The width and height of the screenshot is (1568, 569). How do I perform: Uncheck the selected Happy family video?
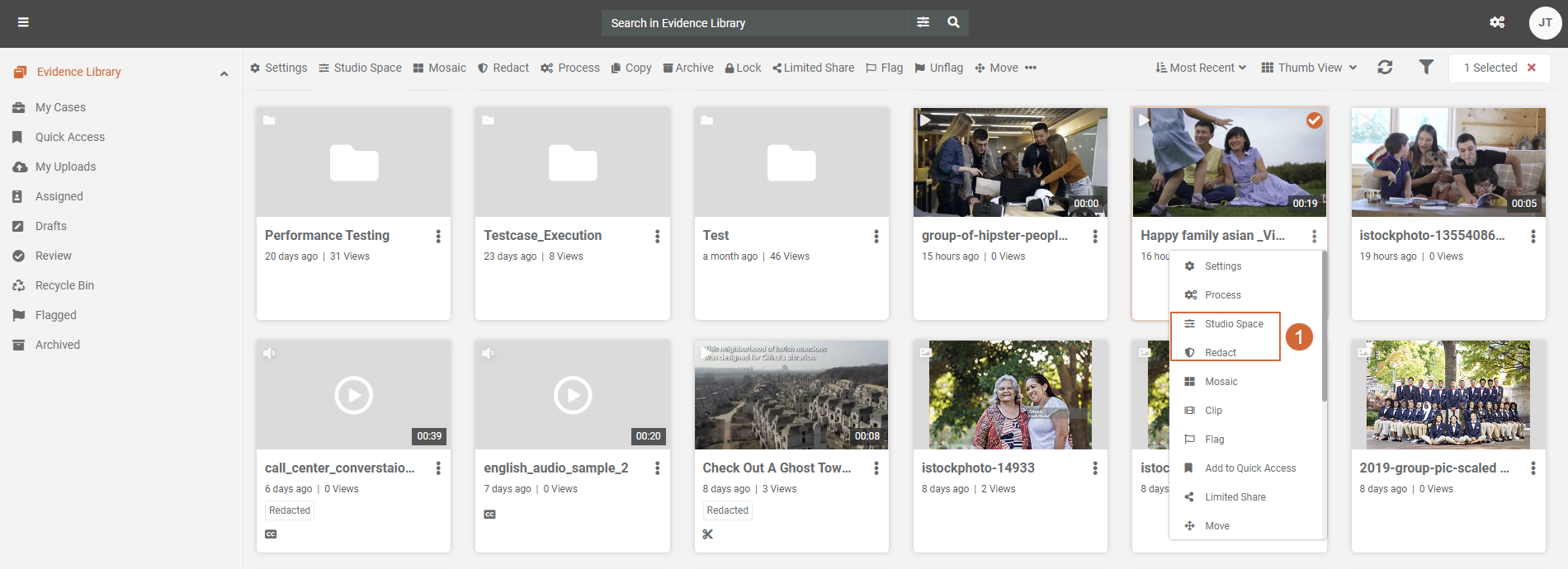coord(1314,120)
